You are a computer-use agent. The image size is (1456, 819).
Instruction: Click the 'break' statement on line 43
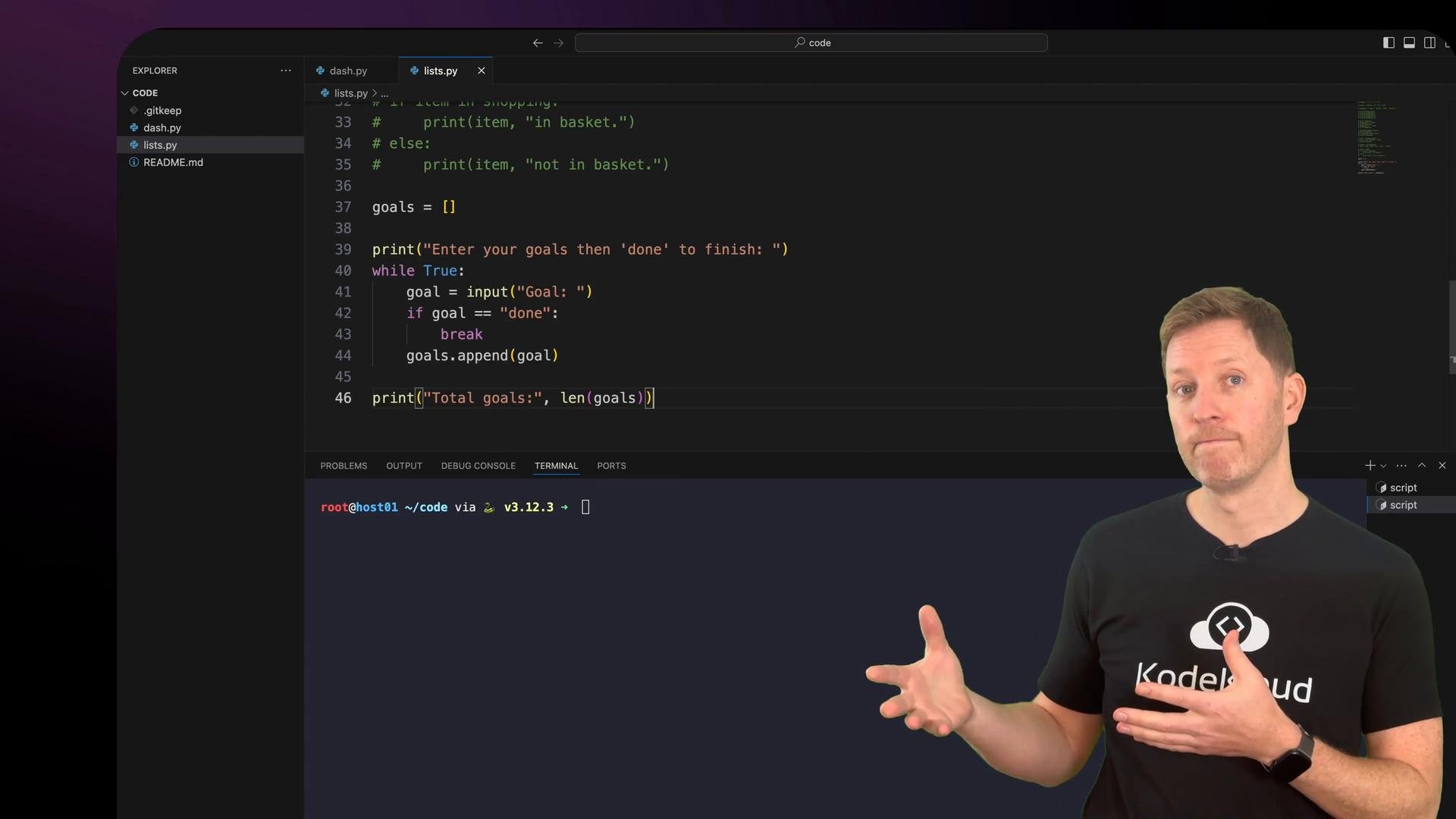click(x=461, y=334)
